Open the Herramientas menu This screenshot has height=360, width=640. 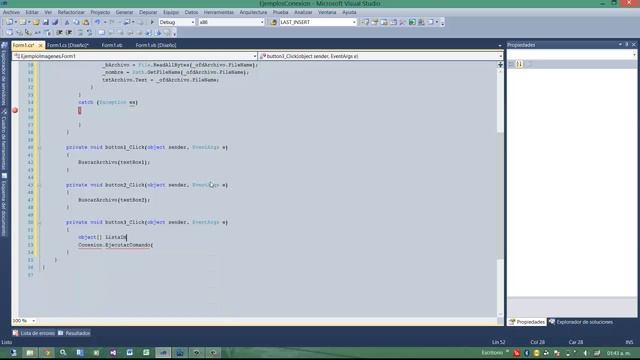219,12
